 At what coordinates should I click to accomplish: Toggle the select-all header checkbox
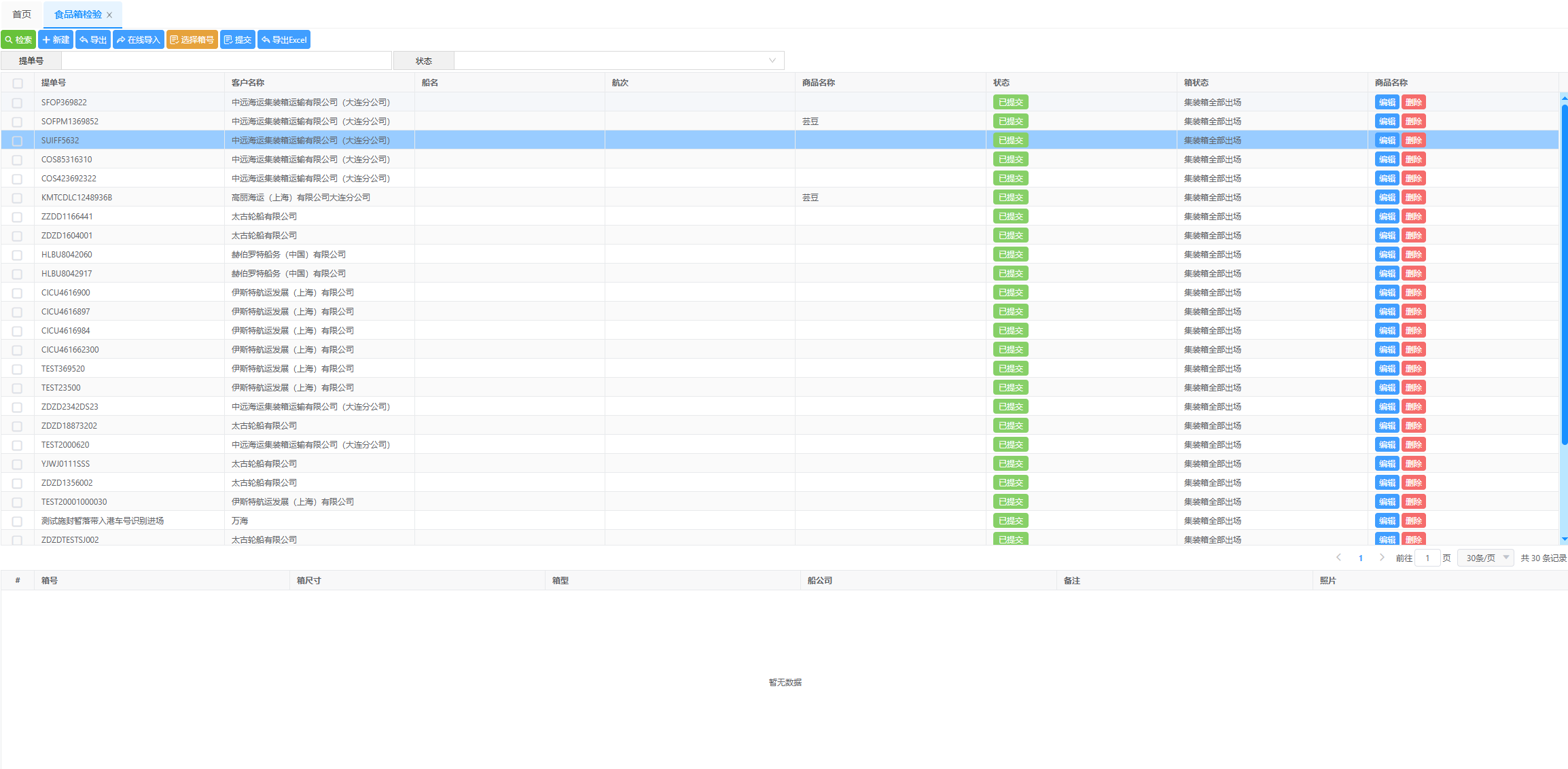pos(18,83)
